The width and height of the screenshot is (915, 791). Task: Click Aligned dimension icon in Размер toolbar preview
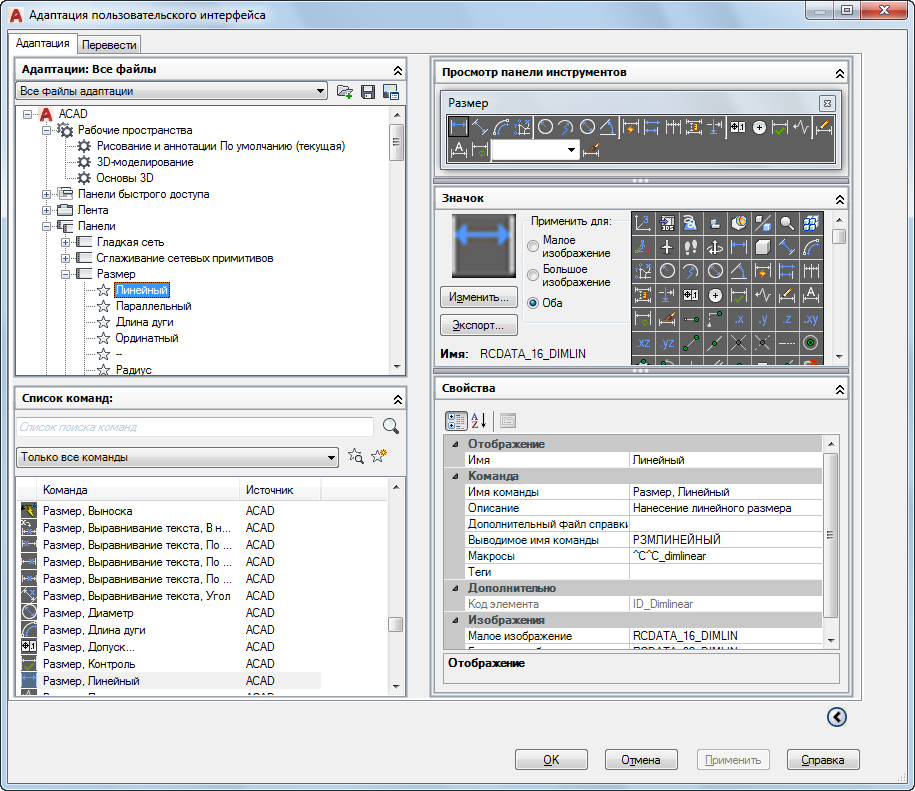480,126
